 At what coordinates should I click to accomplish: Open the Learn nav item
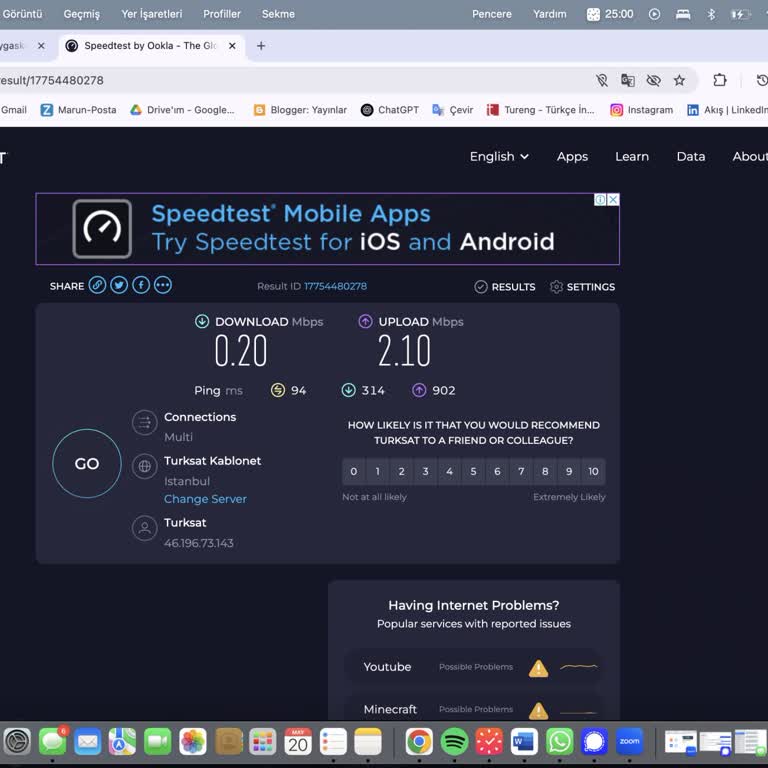pos(632,156)
